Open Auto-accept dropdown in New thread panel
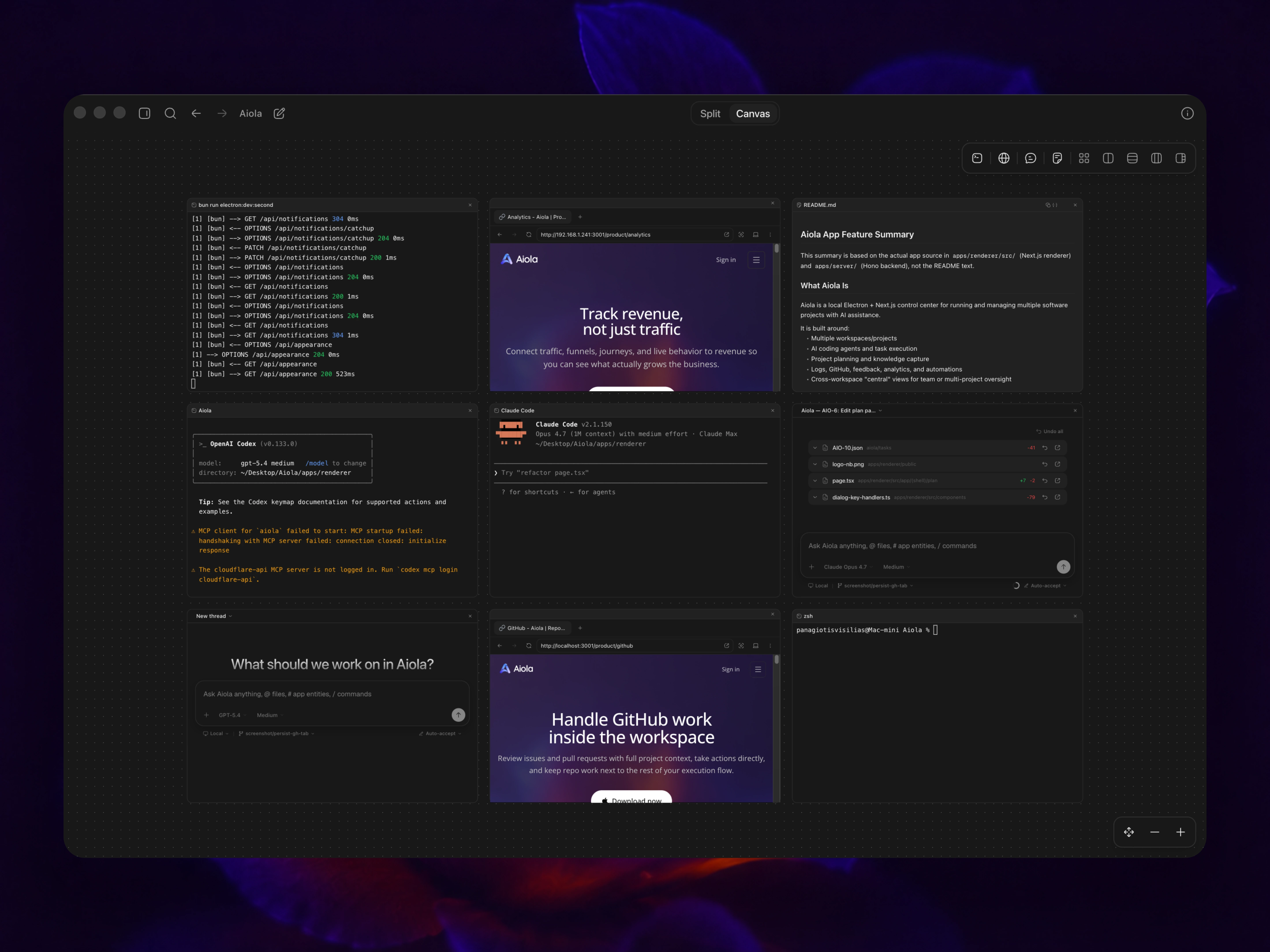The width and height of the screenshot is (1270, 952). [x=440, y=733]
